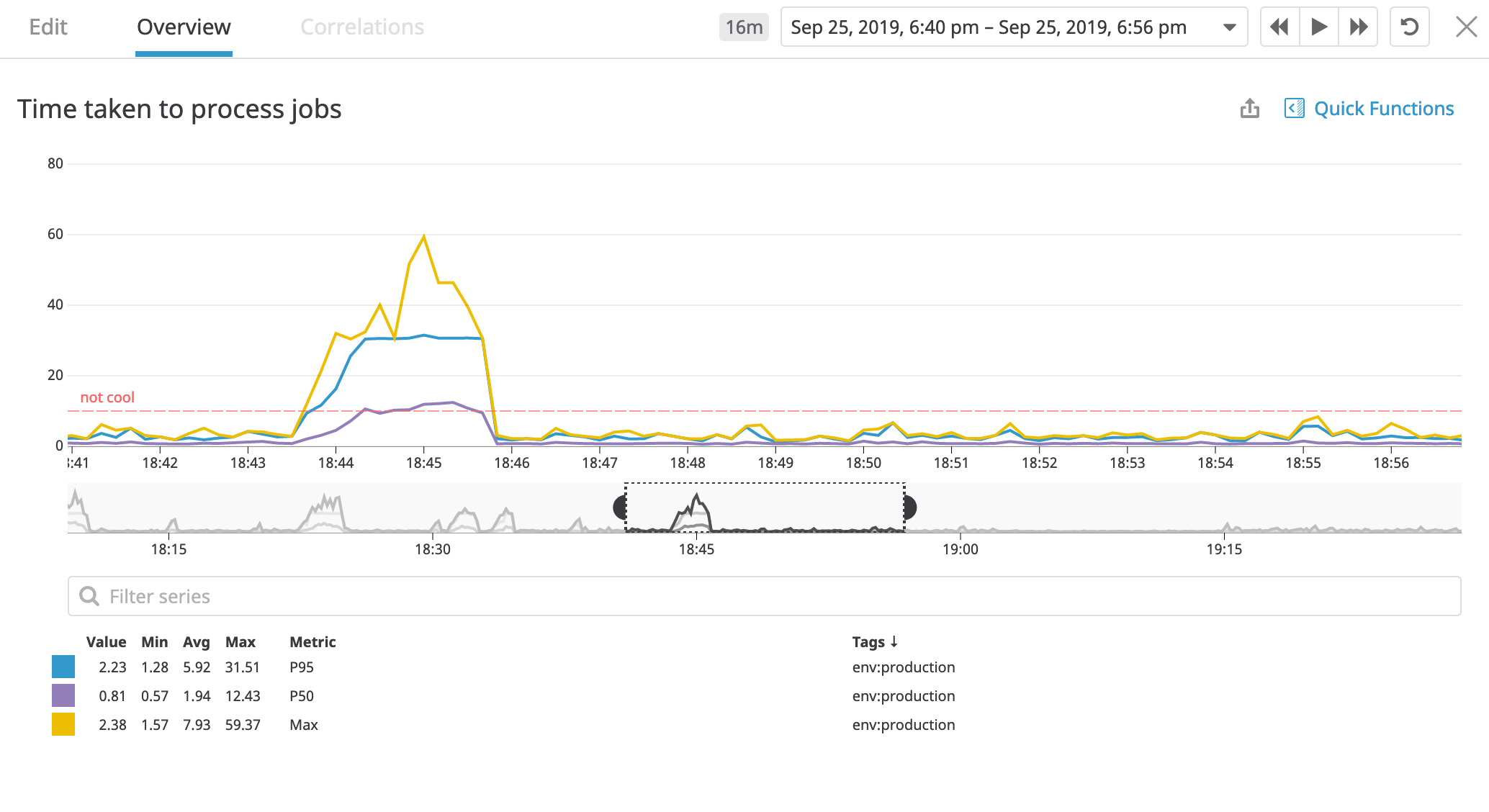1489x812 pixels.
Task: Toggle the purple P50 series swatch
Action: (63, 695)
